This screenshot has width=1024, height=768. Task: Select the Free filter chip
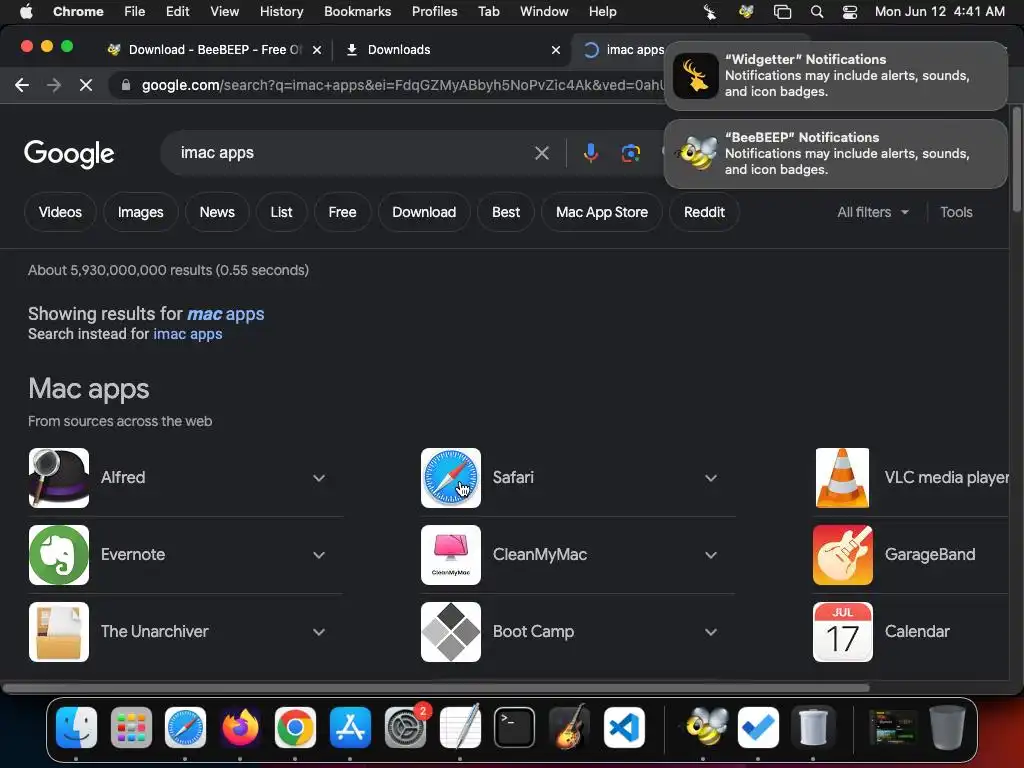pyautogui.click(x=342, y=212)
